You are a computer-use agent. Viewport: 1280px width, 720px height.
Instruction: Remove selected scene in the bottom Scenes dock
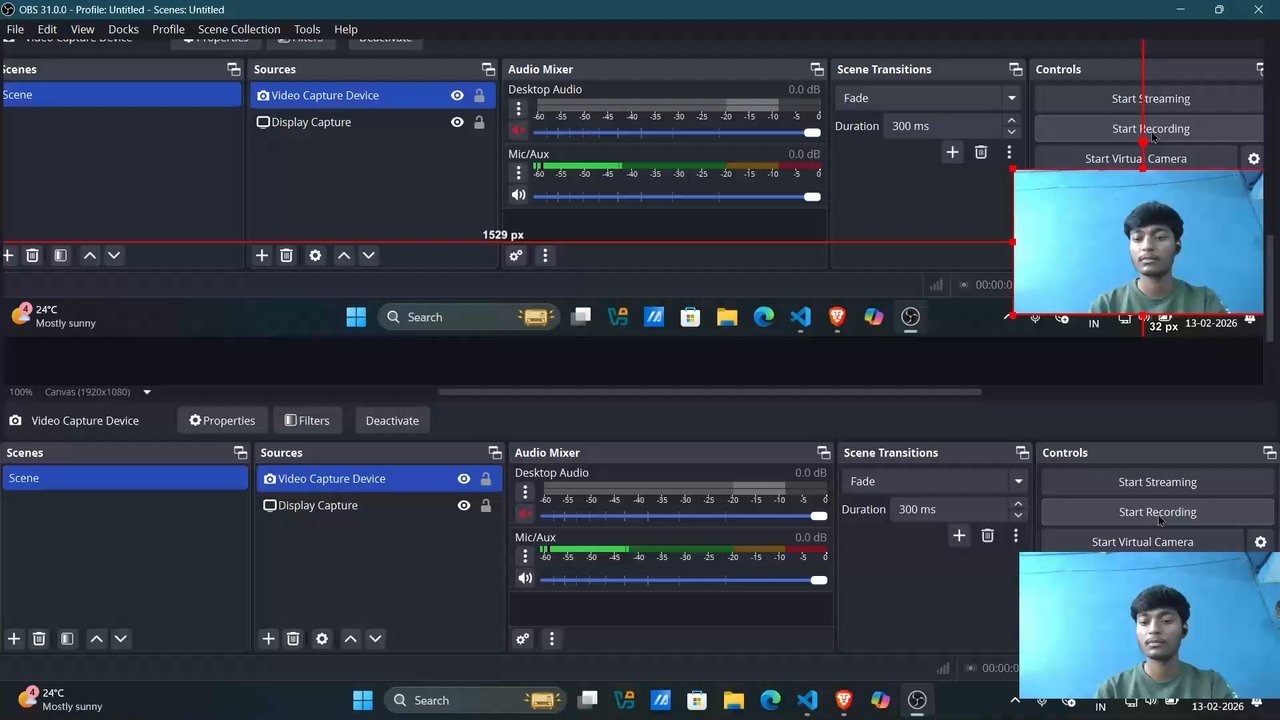tap(39, 639)
